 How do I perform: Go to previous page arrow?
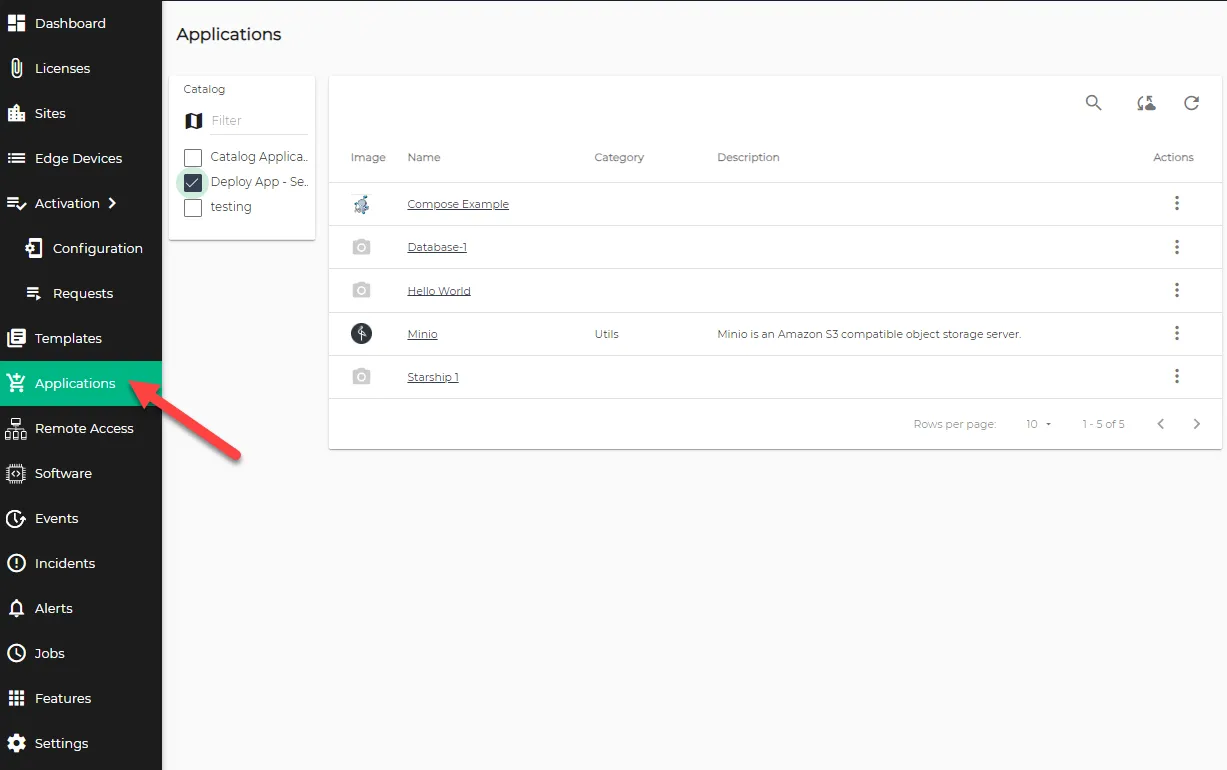tap(1161, 424)
